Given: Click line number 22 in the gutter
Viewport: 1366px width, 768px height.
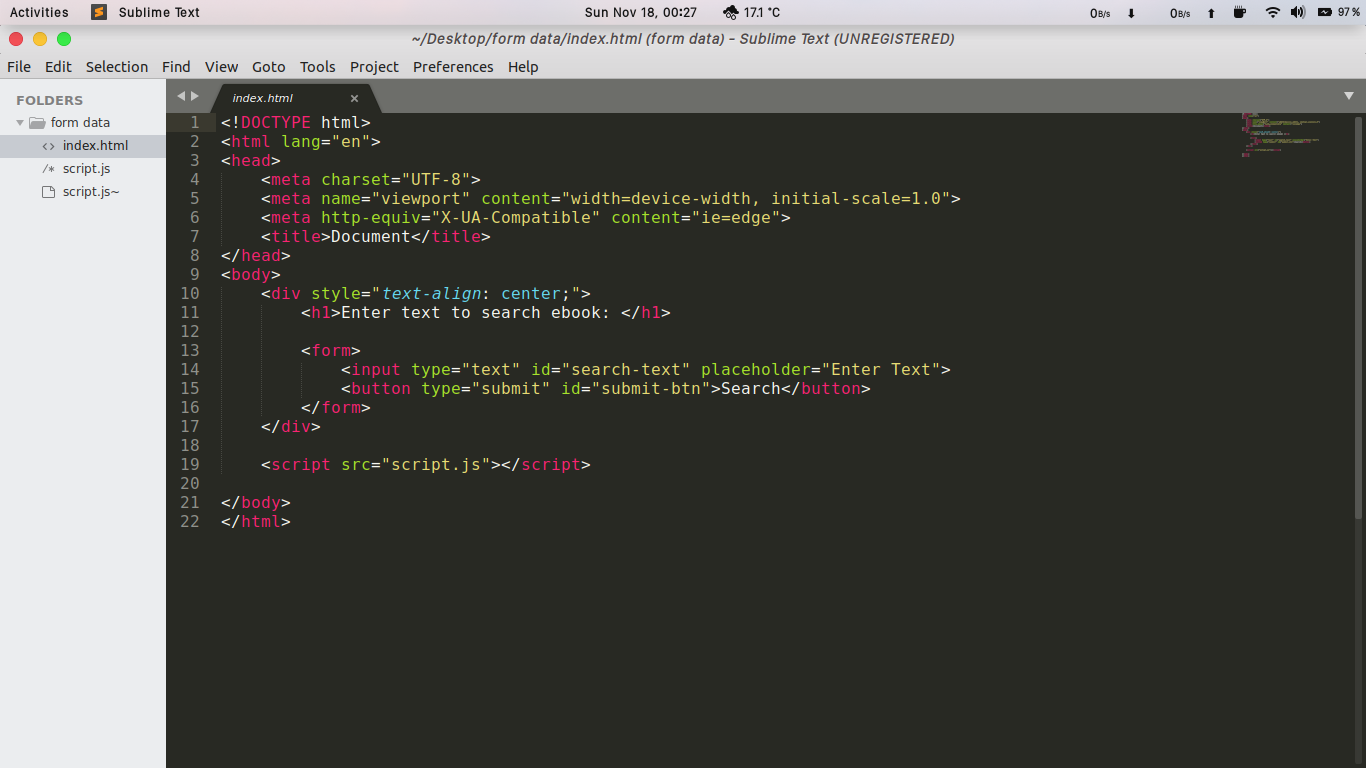Looking at the screenshot, I should (190, 521).
